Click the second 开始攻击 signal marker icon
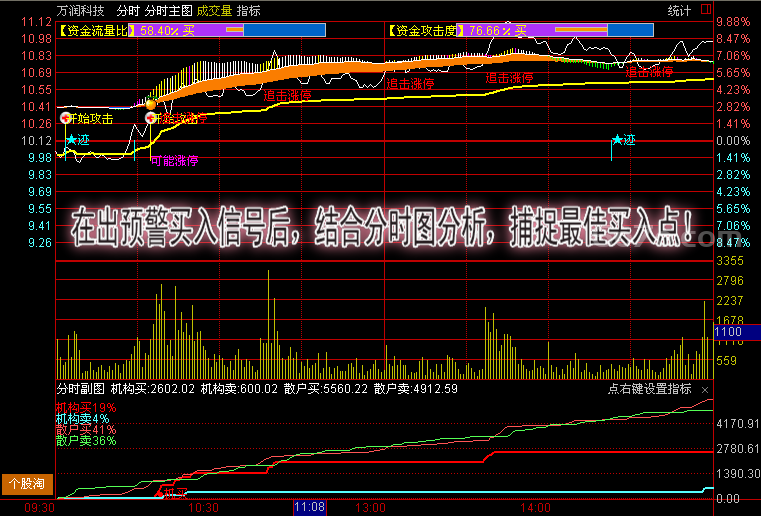This screenshot has width=761, height=516. (151, 117)
